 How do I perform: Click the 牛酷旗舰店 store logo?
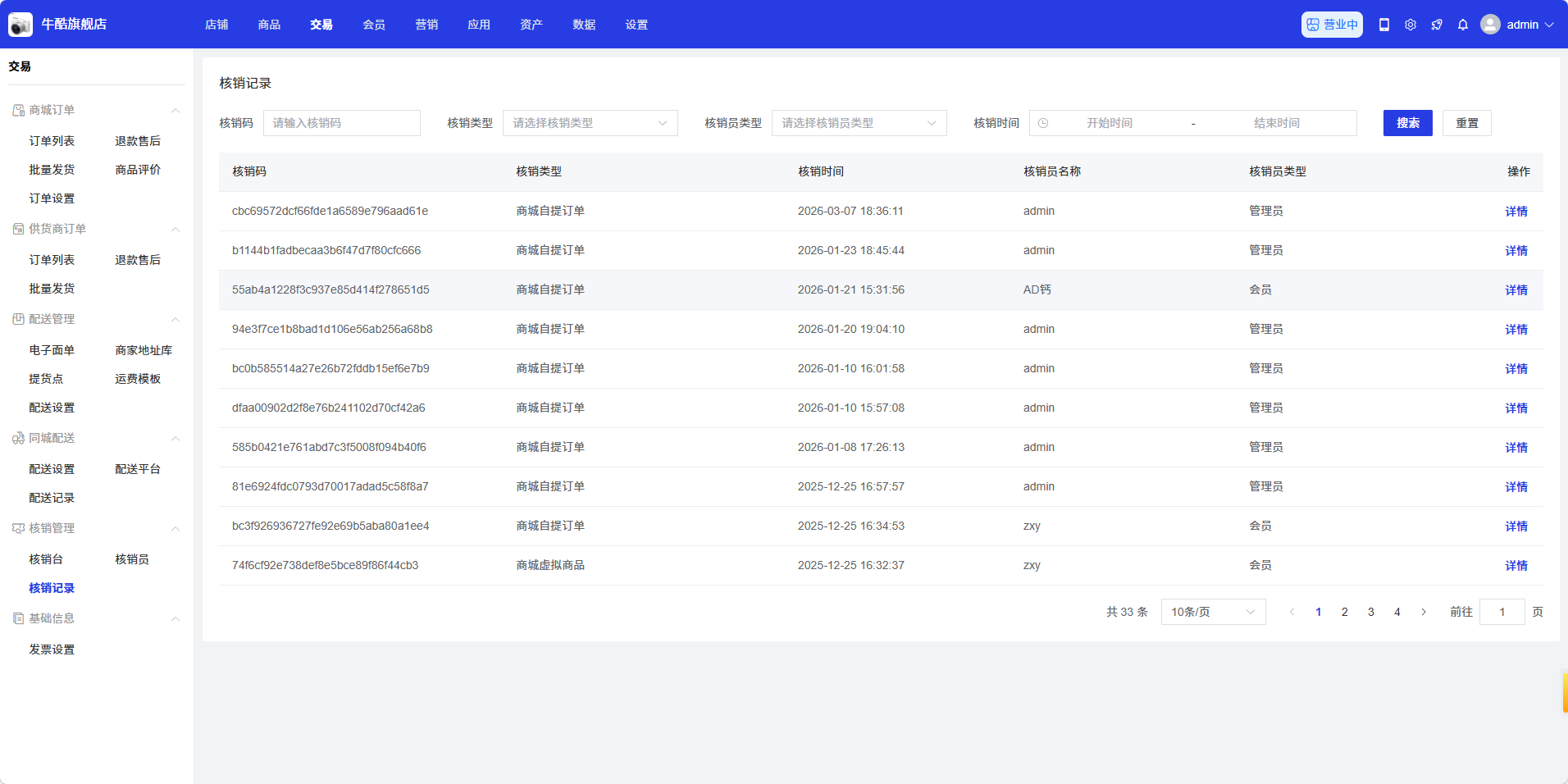(21, 25)
